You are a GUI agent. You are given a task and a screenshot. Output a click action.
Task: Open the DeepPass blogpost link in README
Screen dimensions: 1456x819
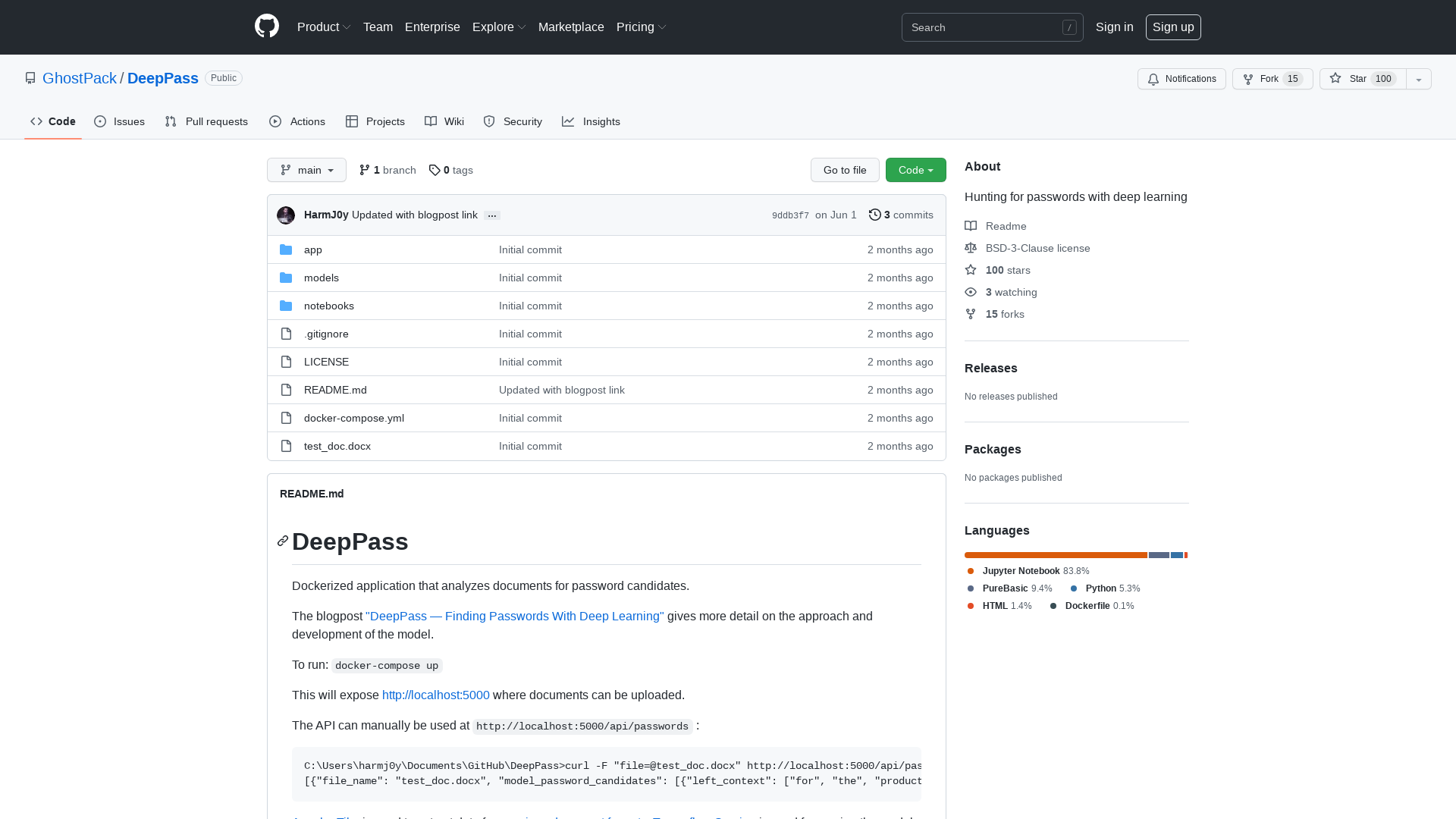[x=515, y=616]
